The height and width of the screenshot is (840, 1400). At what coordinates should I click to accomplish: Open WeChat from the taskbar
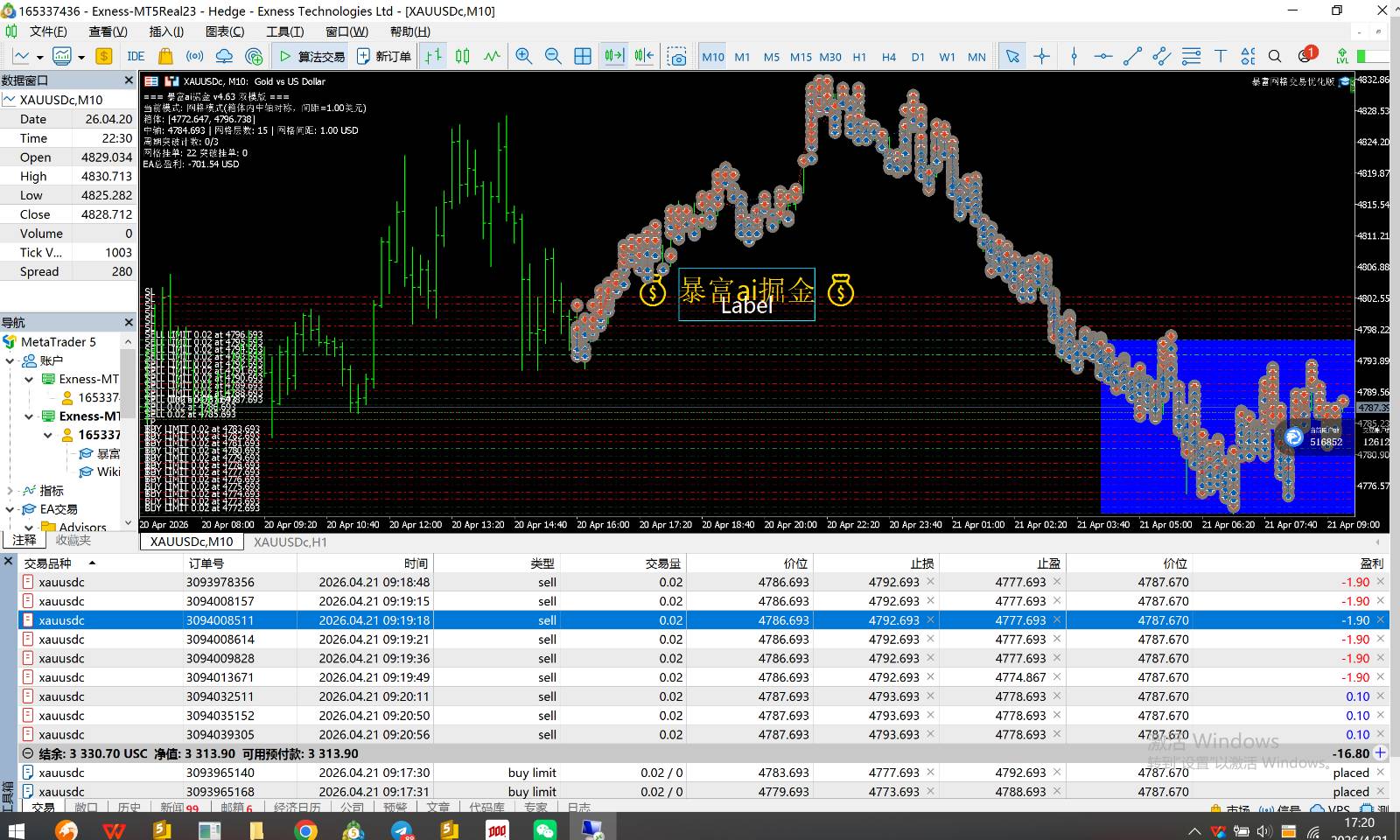click(x=544, y=829)
